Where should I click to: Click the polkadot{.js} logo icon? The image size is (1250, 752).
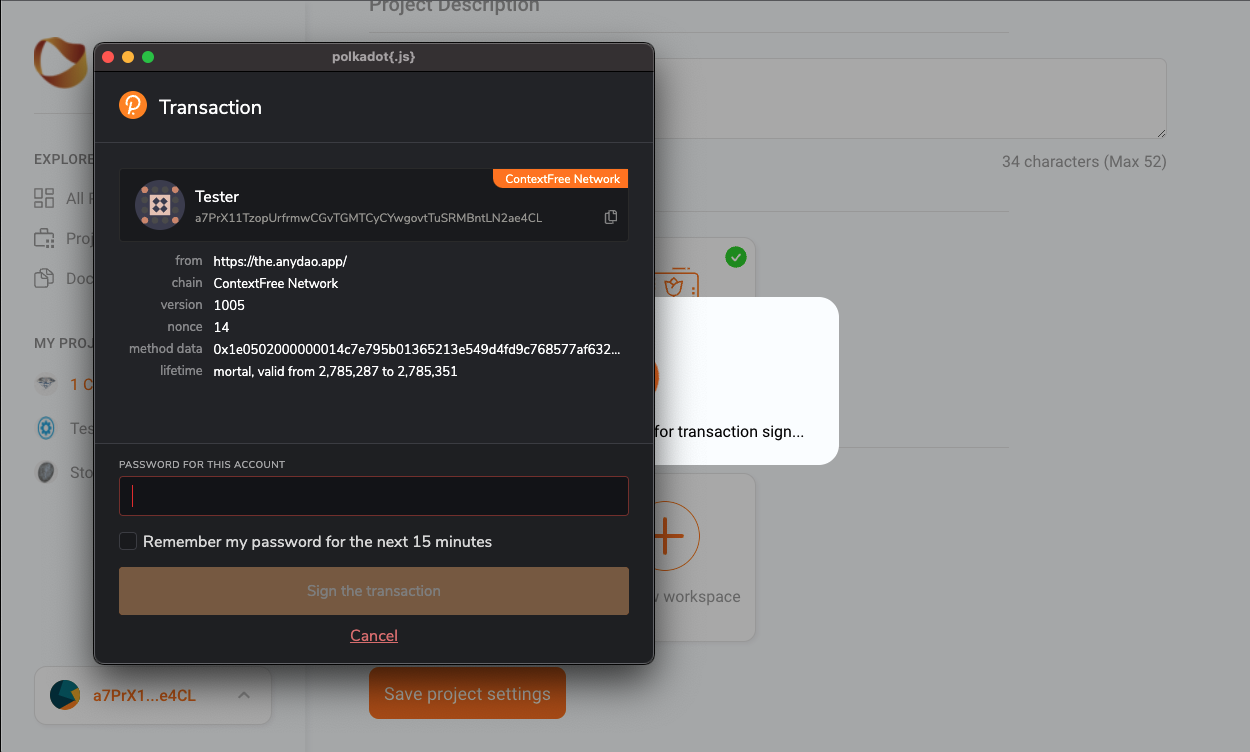click(x=133, y=105)
